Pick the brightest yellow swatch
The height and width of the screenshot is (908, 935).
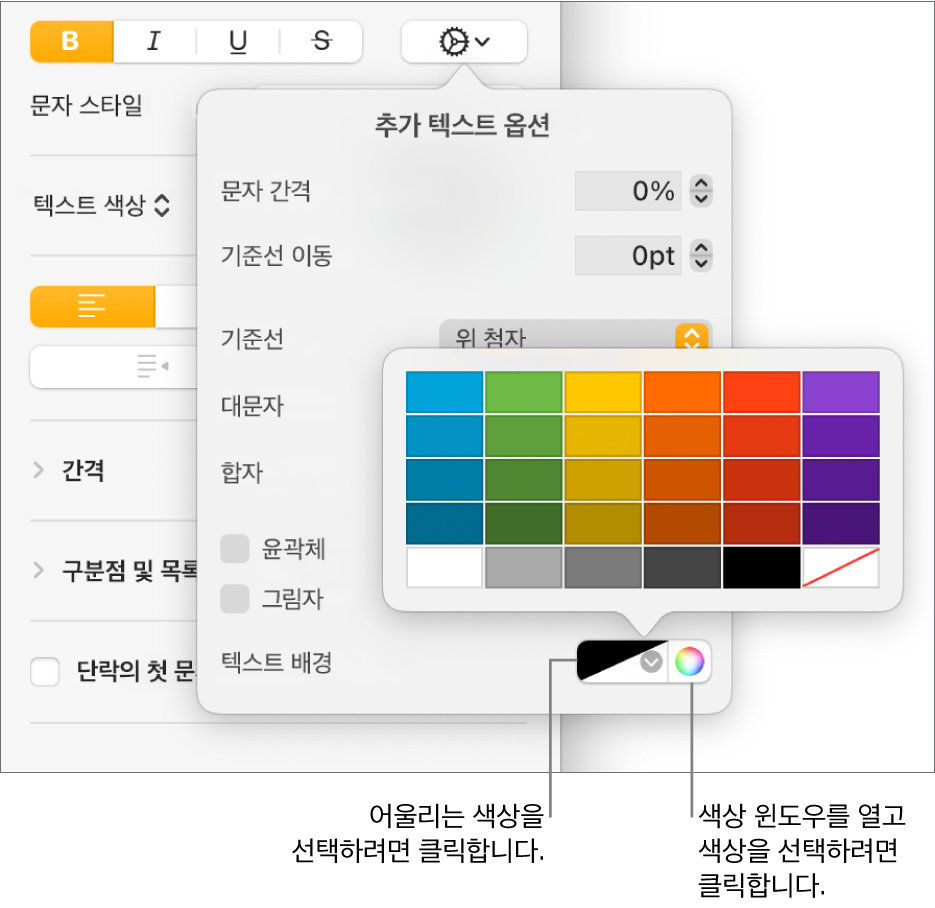pyautogui.click(x=603, y=392)
